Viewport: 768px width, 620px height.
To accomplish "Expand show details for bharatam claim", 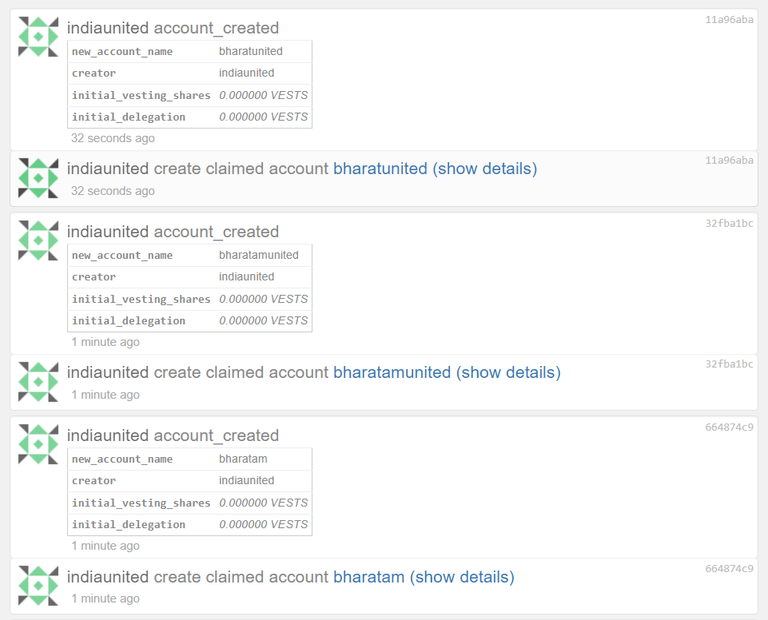I will pos(462,577).
